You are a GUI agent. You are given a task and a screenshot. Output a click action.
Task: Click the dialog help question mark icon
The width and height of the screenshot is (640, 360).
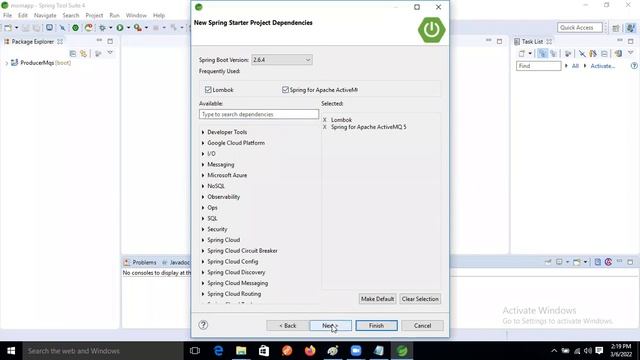(x=203, y=325)
